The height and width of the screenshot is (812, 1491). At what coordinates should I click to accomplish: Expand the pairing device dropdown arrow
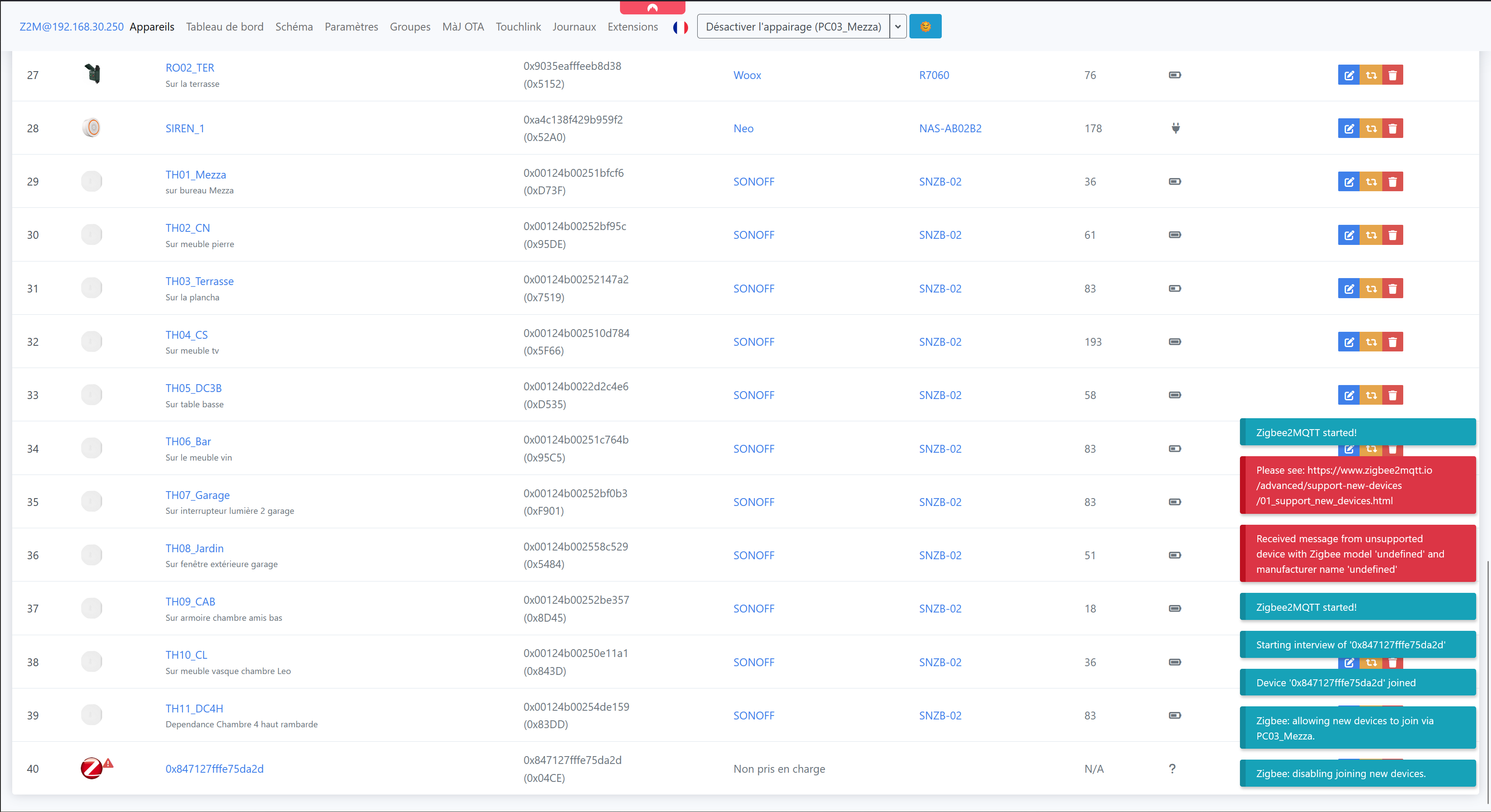click(898, 27)
